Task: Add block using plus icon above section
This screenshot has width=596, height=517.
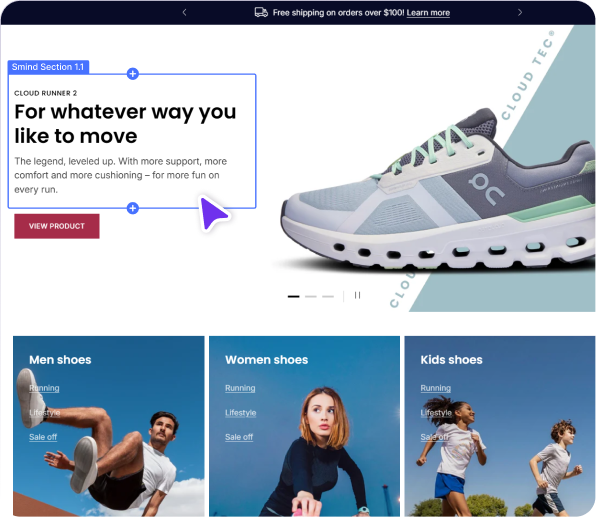Action: 133,74
